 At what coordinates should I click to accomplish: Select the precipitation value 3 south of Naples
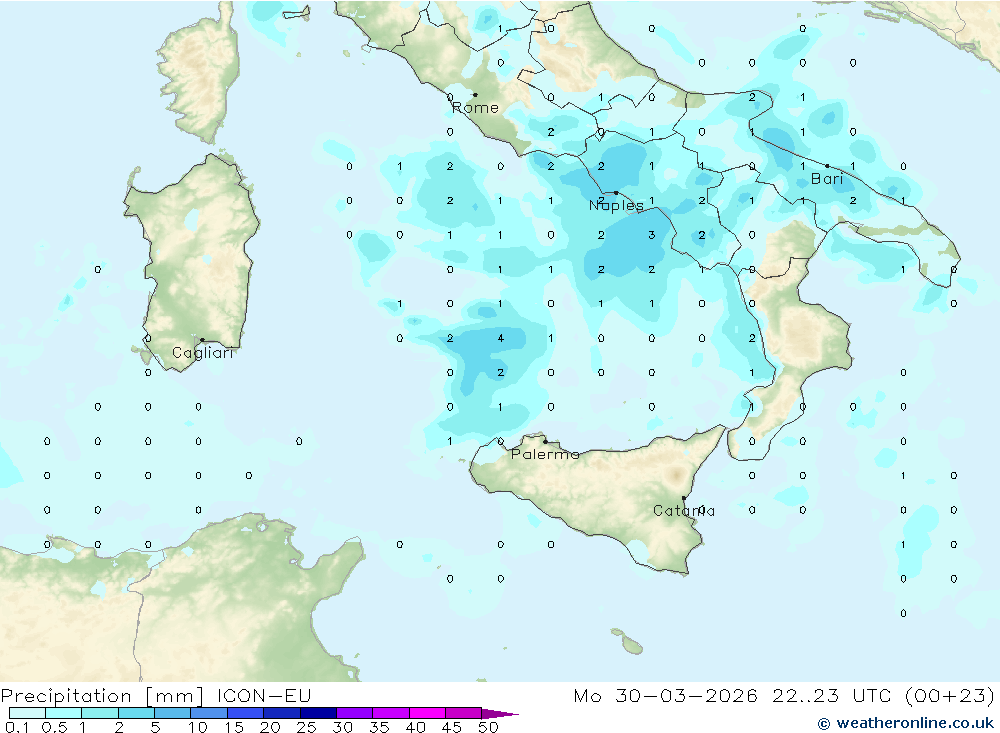point(652,235)
